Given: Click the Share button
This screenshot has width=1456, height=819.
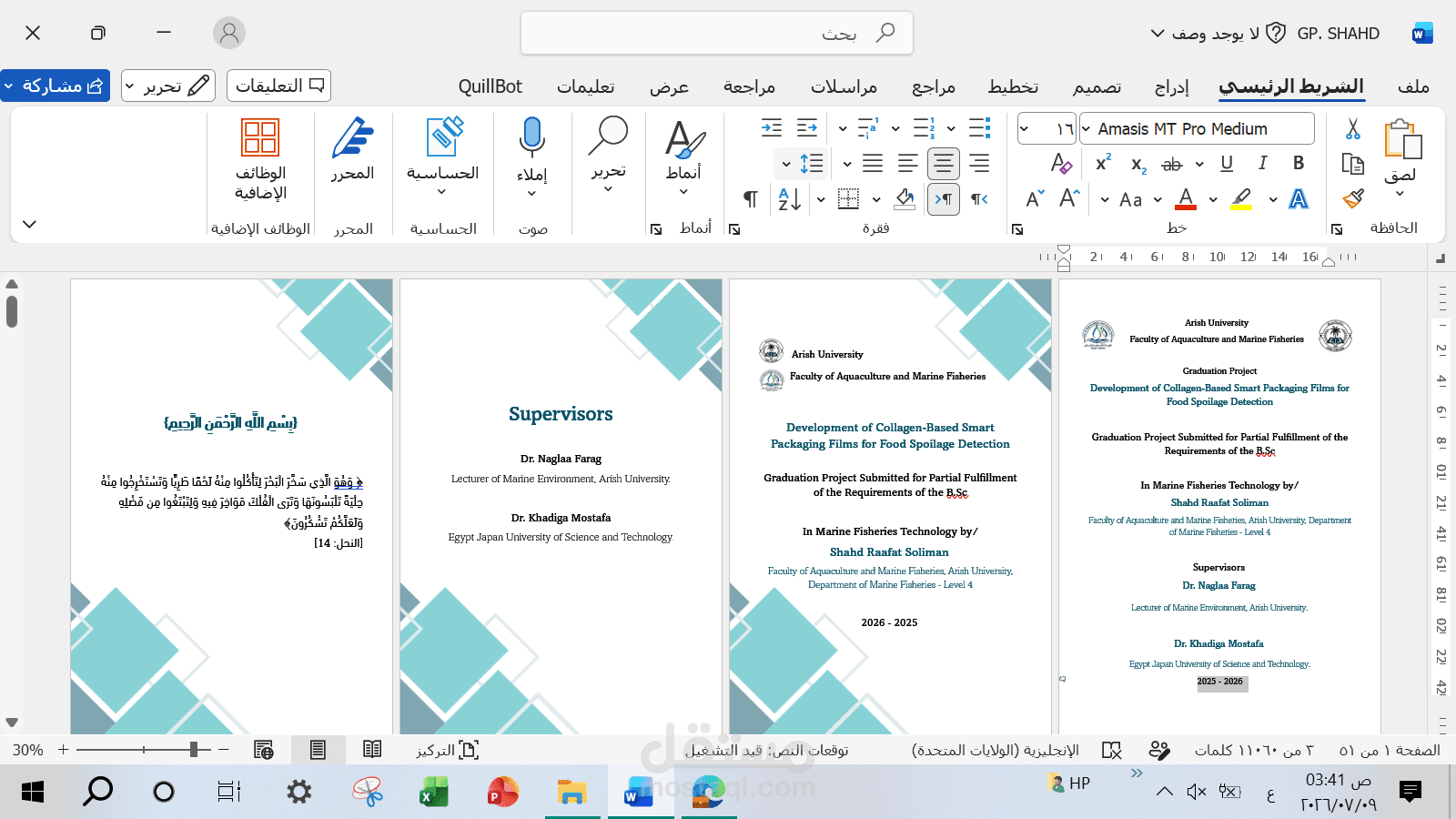Looking at the screenshot, I should (x=56, y=86).
